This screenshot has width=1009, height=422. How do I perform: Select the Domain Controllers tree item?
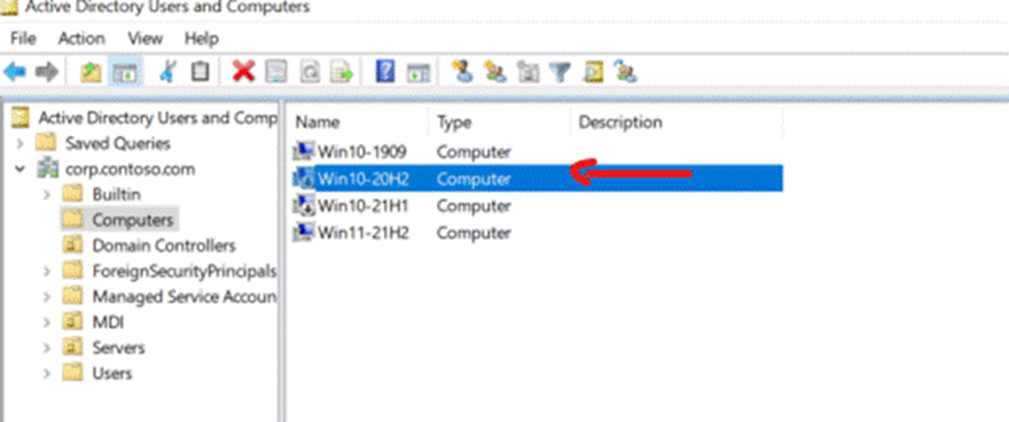164,246
